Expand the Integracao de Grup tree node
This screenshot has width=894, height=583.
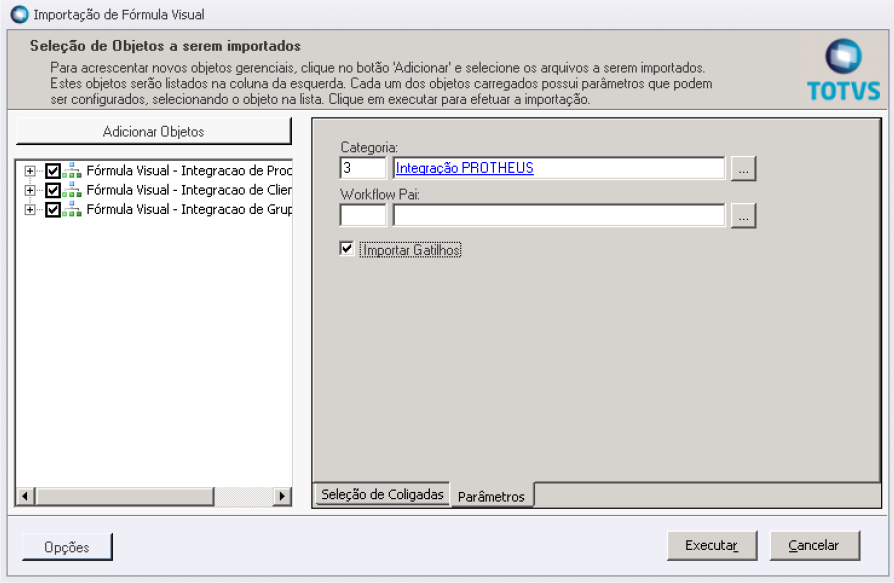coord(30,209)
